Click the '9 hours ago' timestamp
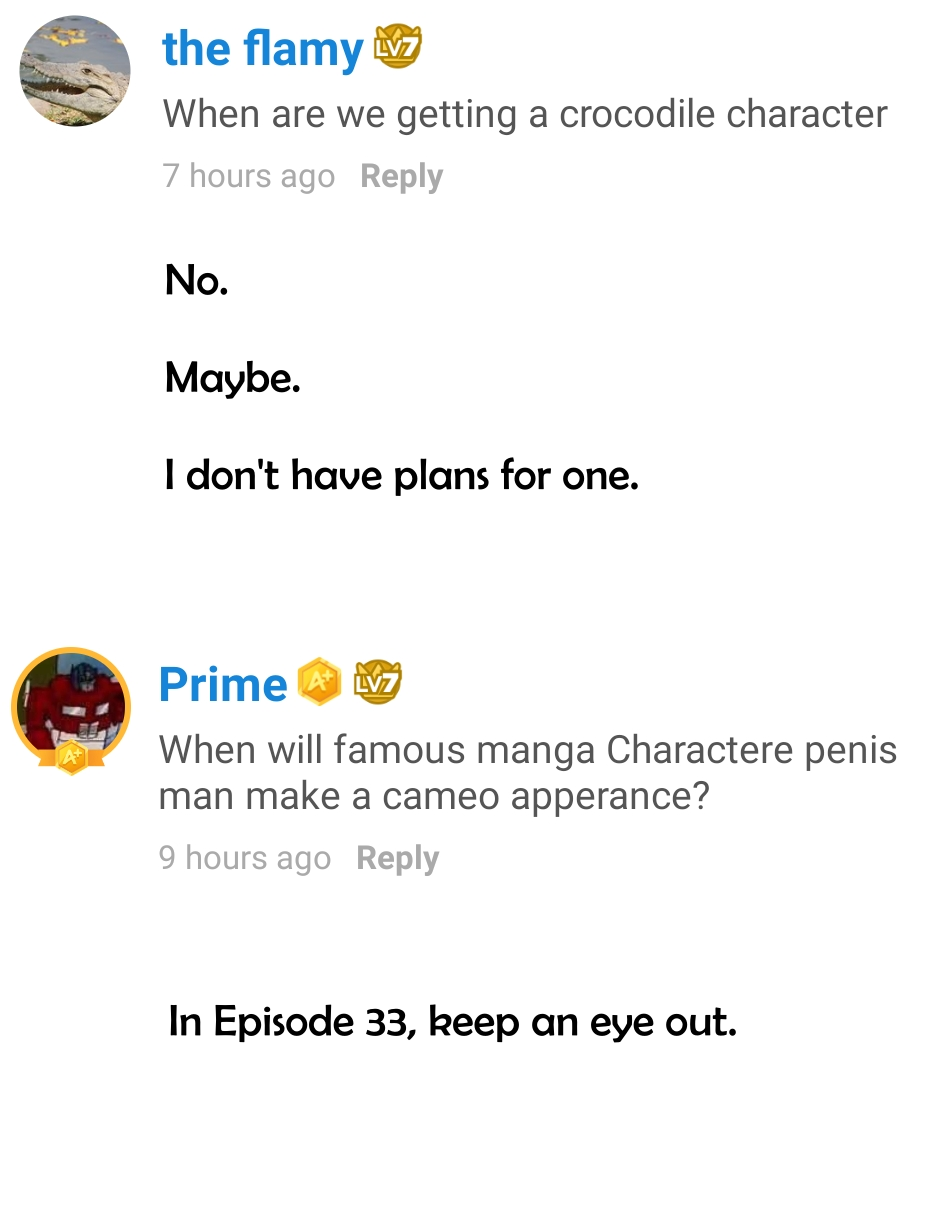This screenshot has width=940, height=1214. [244, 858]
